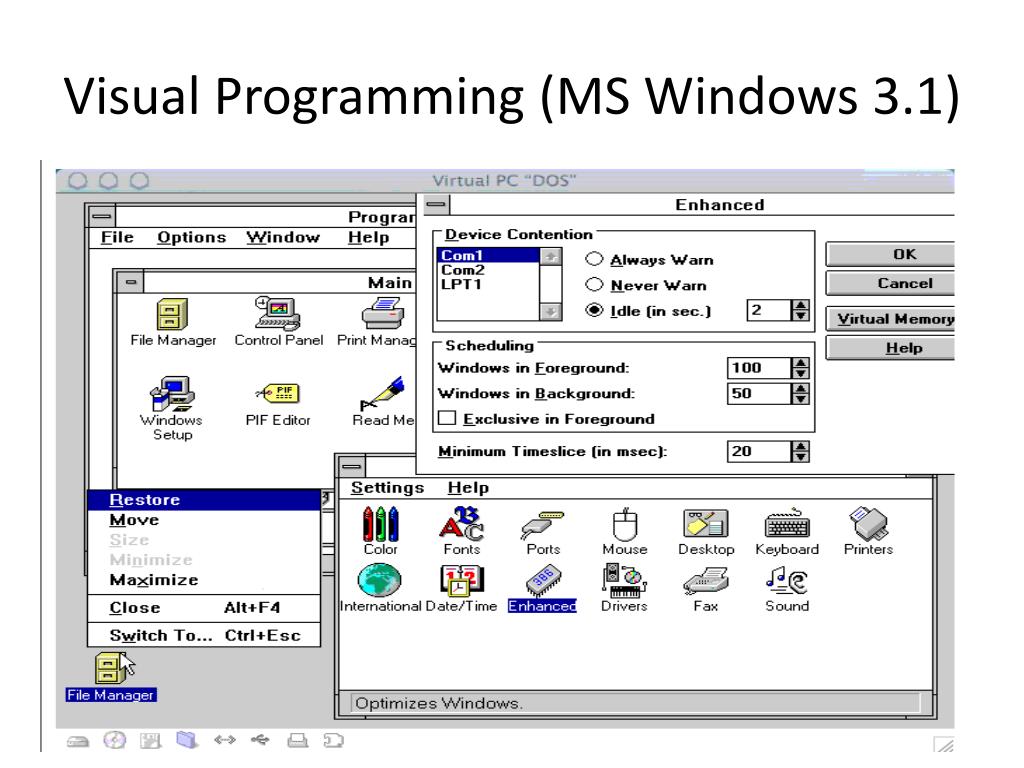Viewport: 1024px width, 768px height.
Task: Choose Restore from control menu
Action: click(x=204, y=500)
